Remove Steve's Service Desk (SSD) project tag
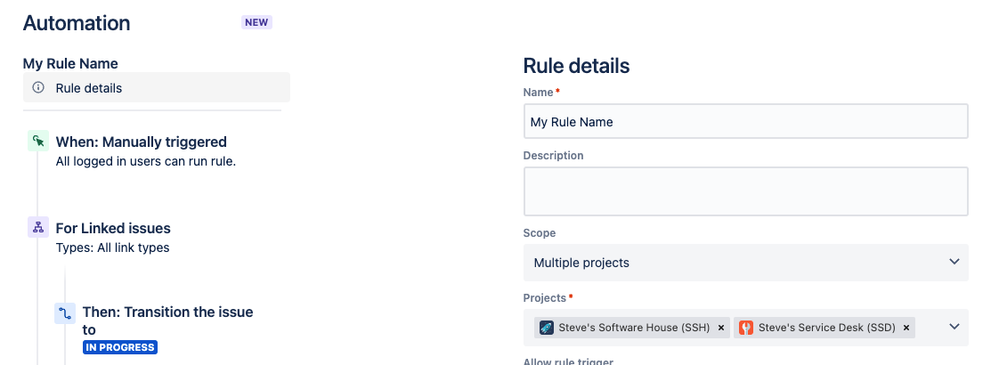This screenshot has width=999, height=365. [906, 327]
